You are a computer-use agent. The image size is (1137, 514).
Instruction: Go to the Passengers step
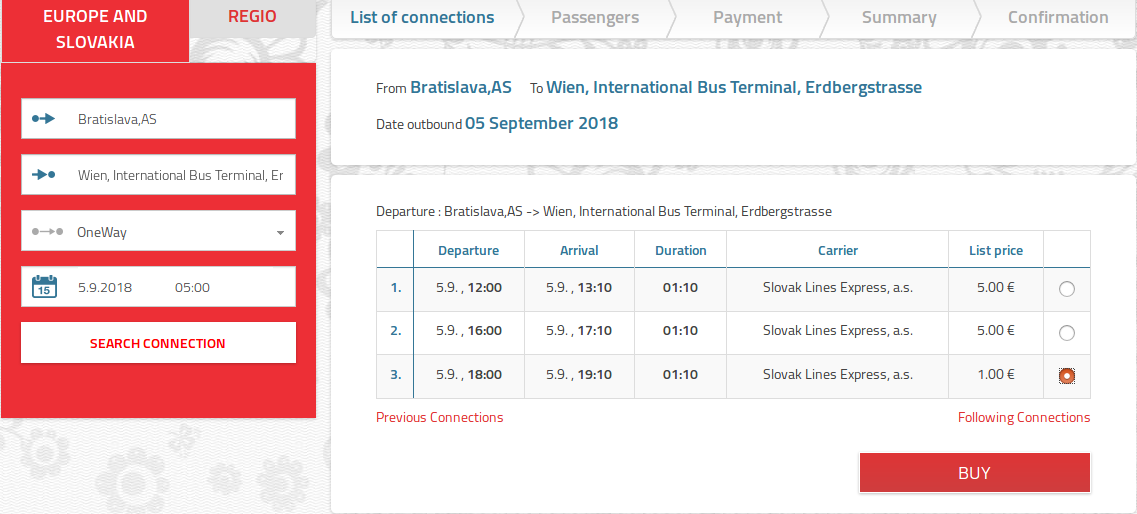(x=595, y=18)
